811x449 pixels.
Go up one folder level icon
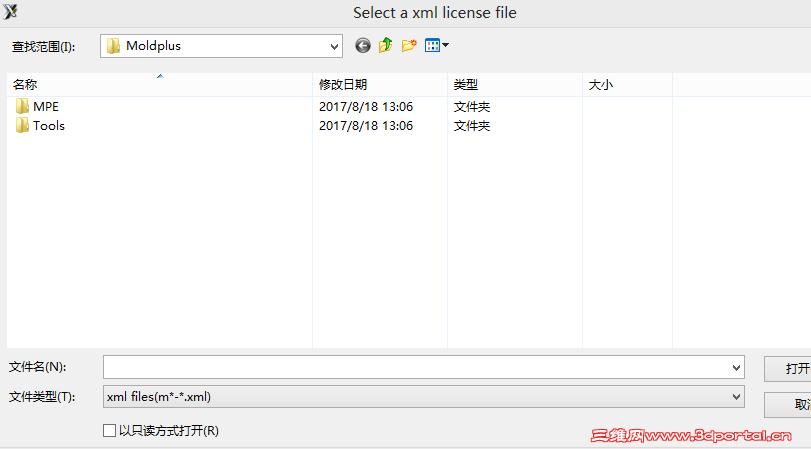coord(385,46)
